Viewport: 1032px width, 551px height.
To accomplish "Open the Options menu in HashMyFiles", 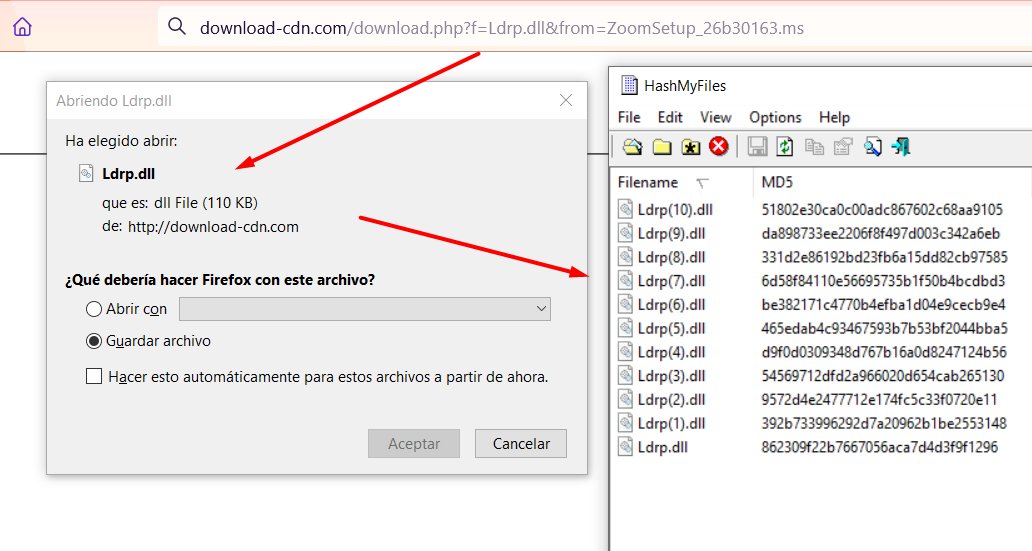I will point(775,117).
